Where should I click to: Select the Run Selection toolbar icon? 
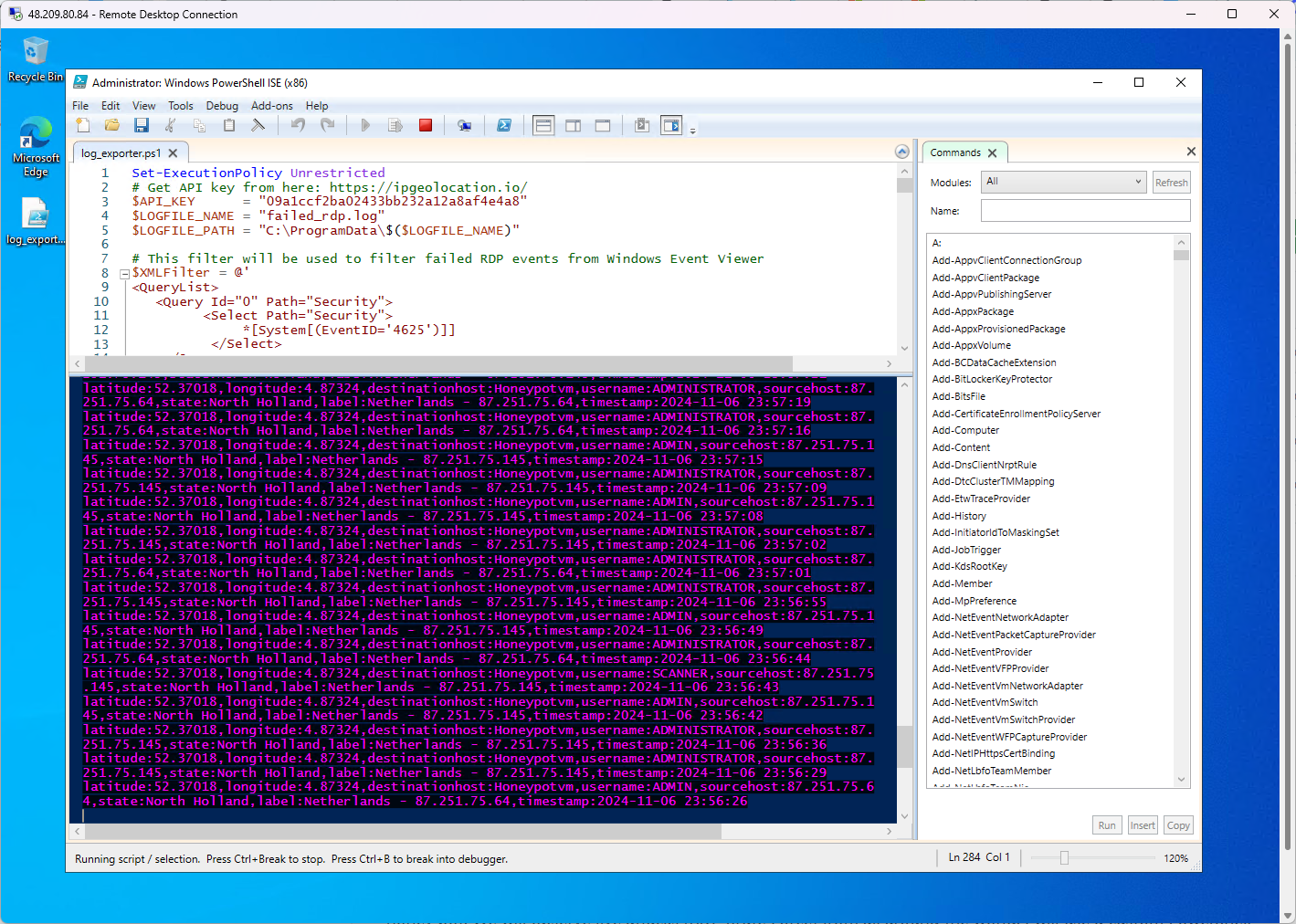tap(395, 125)
